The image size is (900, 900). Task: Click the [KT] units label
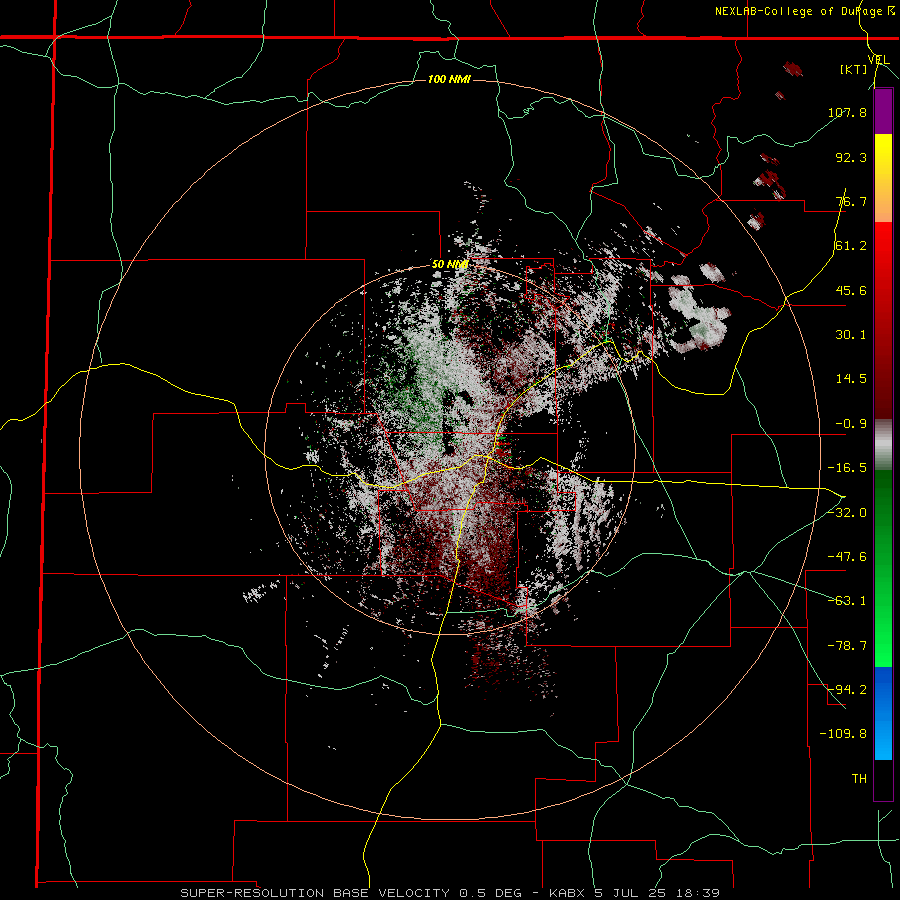[853, 69]
